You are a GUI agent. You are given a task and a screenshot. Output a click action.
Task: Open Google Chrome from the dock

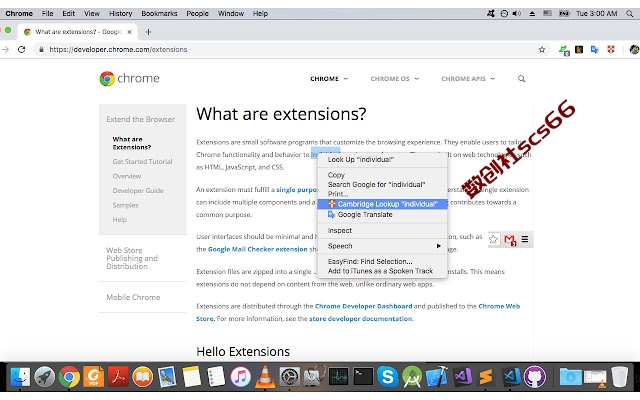[x=69, y=377]
